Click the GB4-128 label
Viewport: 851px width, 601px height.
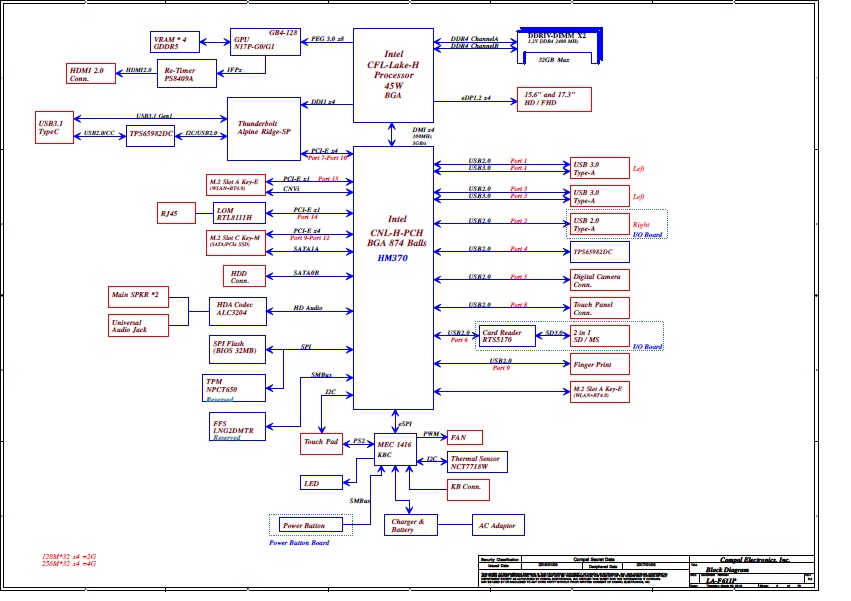(x=283, y=33)
